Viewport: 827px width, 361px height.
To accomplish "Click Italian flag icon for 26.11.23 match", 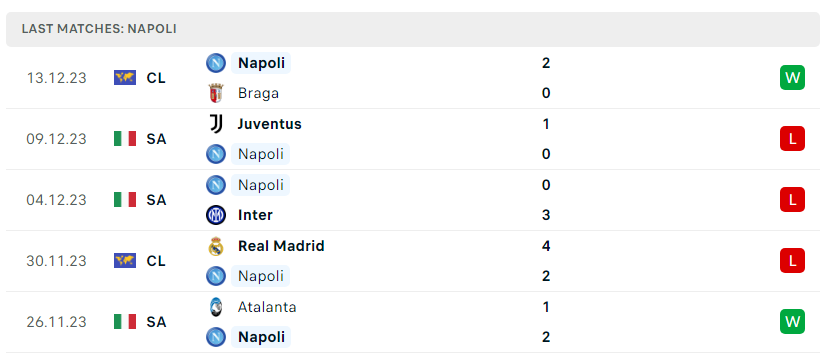I will tap(125, 321).
